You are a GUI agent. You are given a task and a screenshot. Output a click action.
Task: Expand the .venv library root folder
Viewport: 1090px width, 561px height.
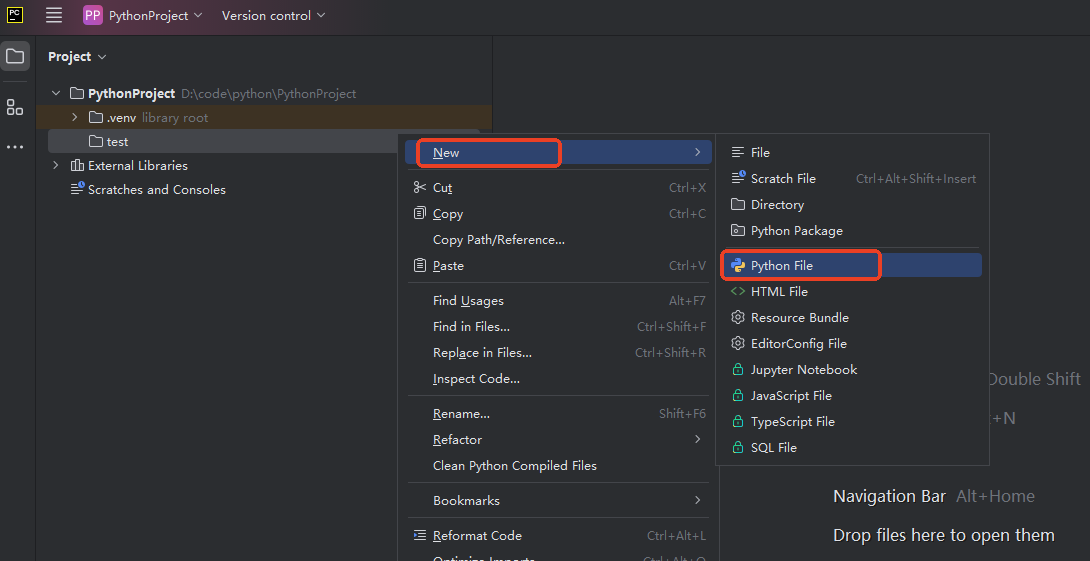(74, 118)
